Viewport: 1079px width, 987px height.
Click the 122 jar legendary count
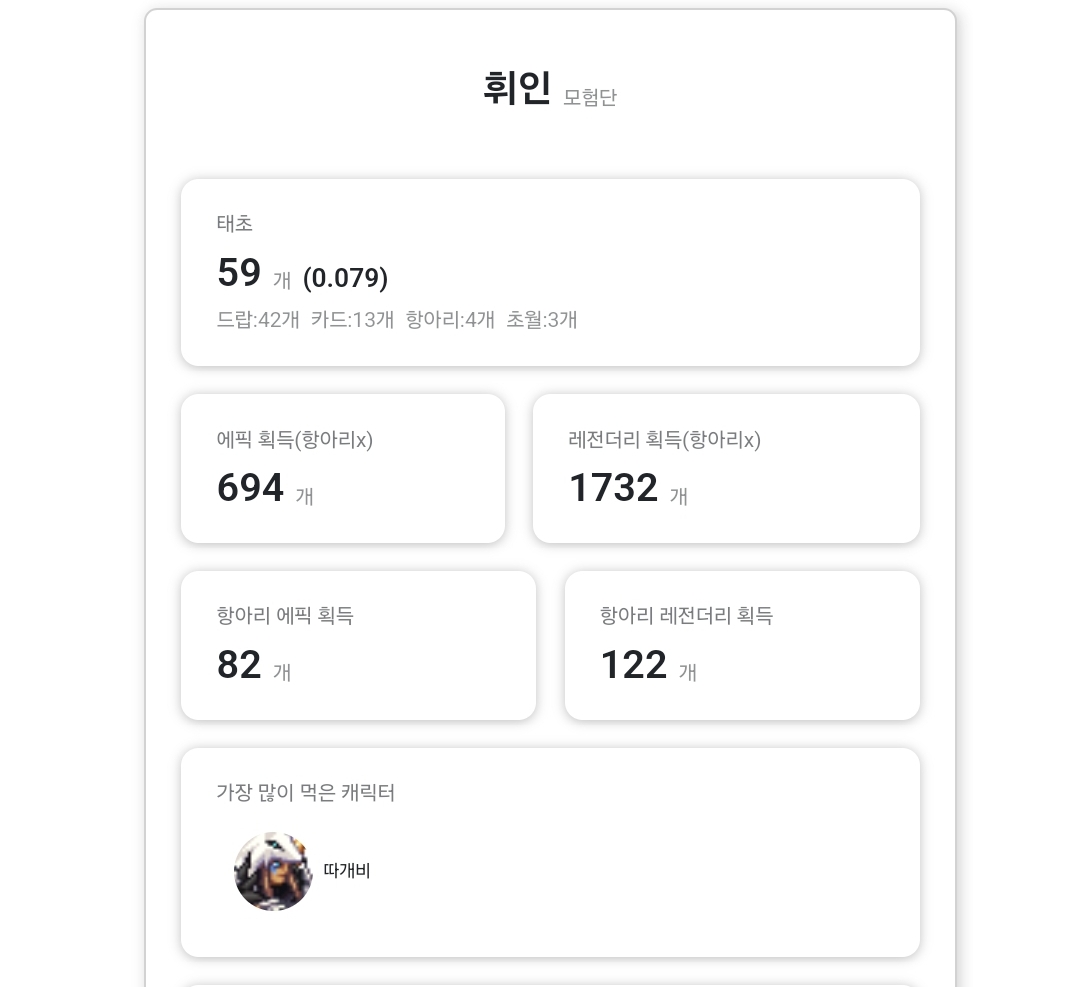pos(633,665)
